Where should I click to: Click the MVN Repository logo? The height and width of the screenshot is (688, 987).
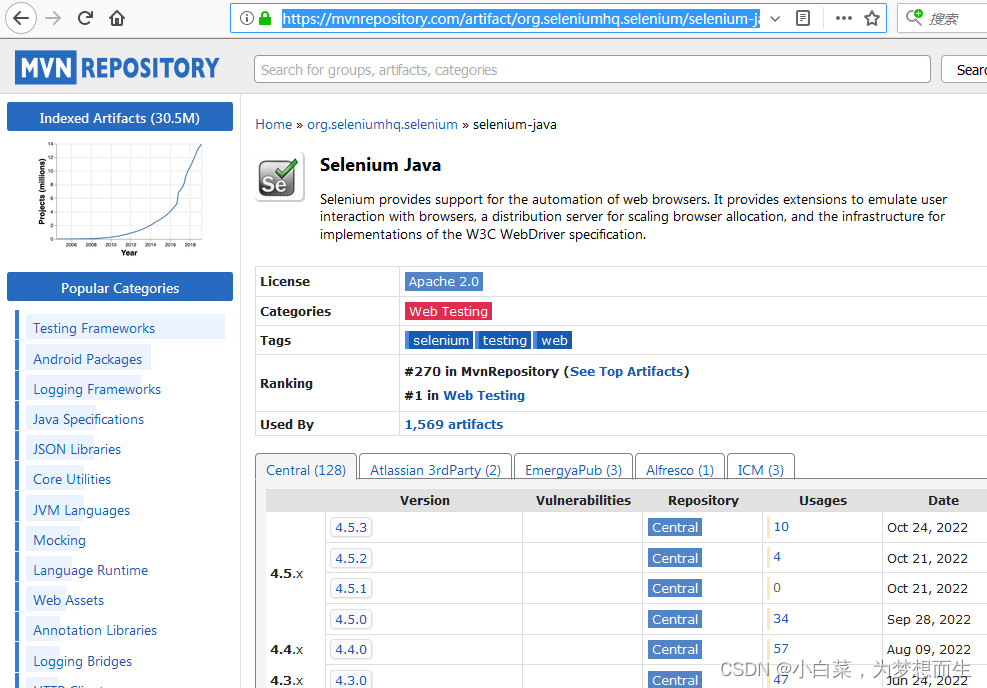click(x=117, y=67)
